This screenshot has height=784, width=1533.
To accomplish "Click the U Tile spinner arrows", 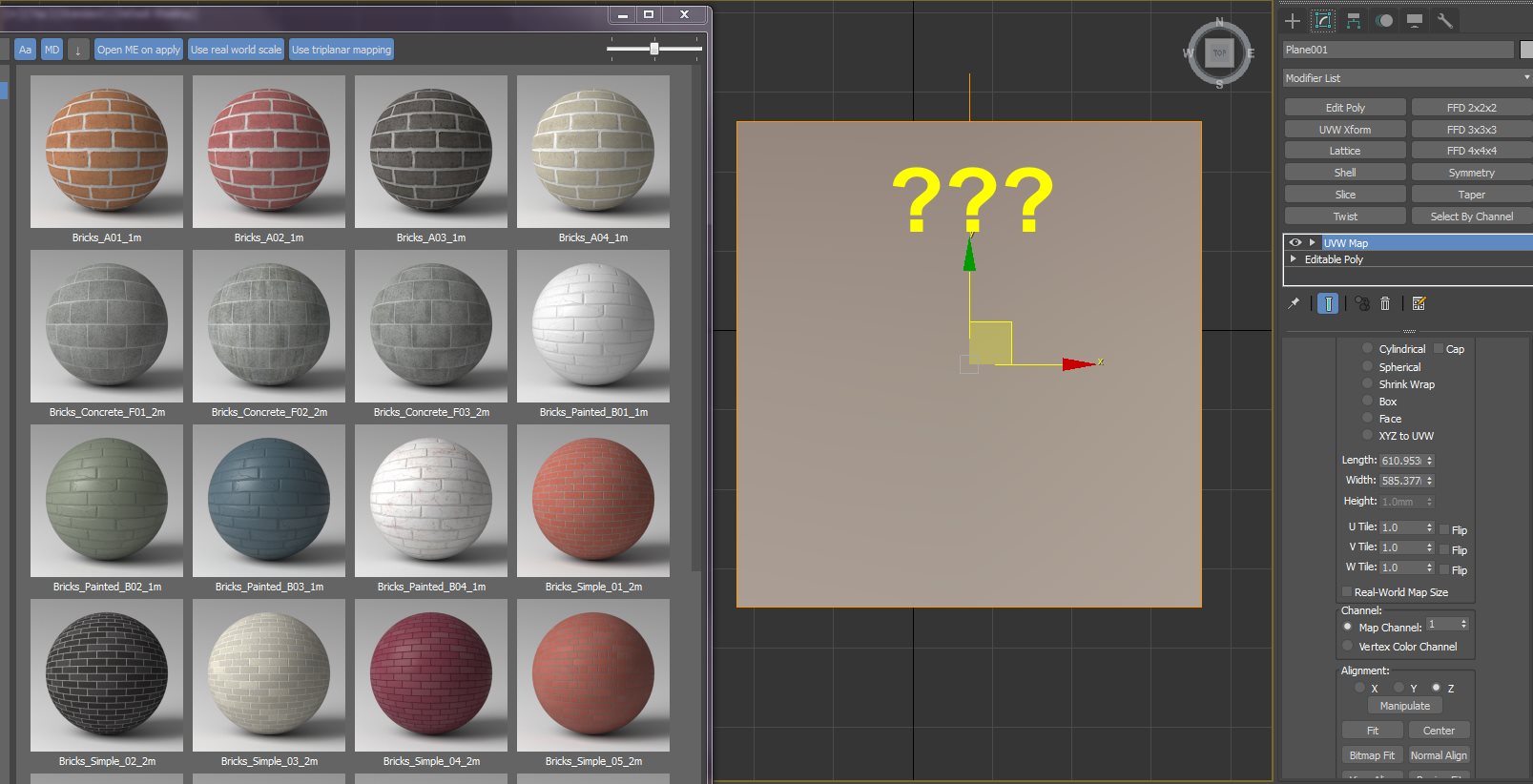I will coord(1429,527).
